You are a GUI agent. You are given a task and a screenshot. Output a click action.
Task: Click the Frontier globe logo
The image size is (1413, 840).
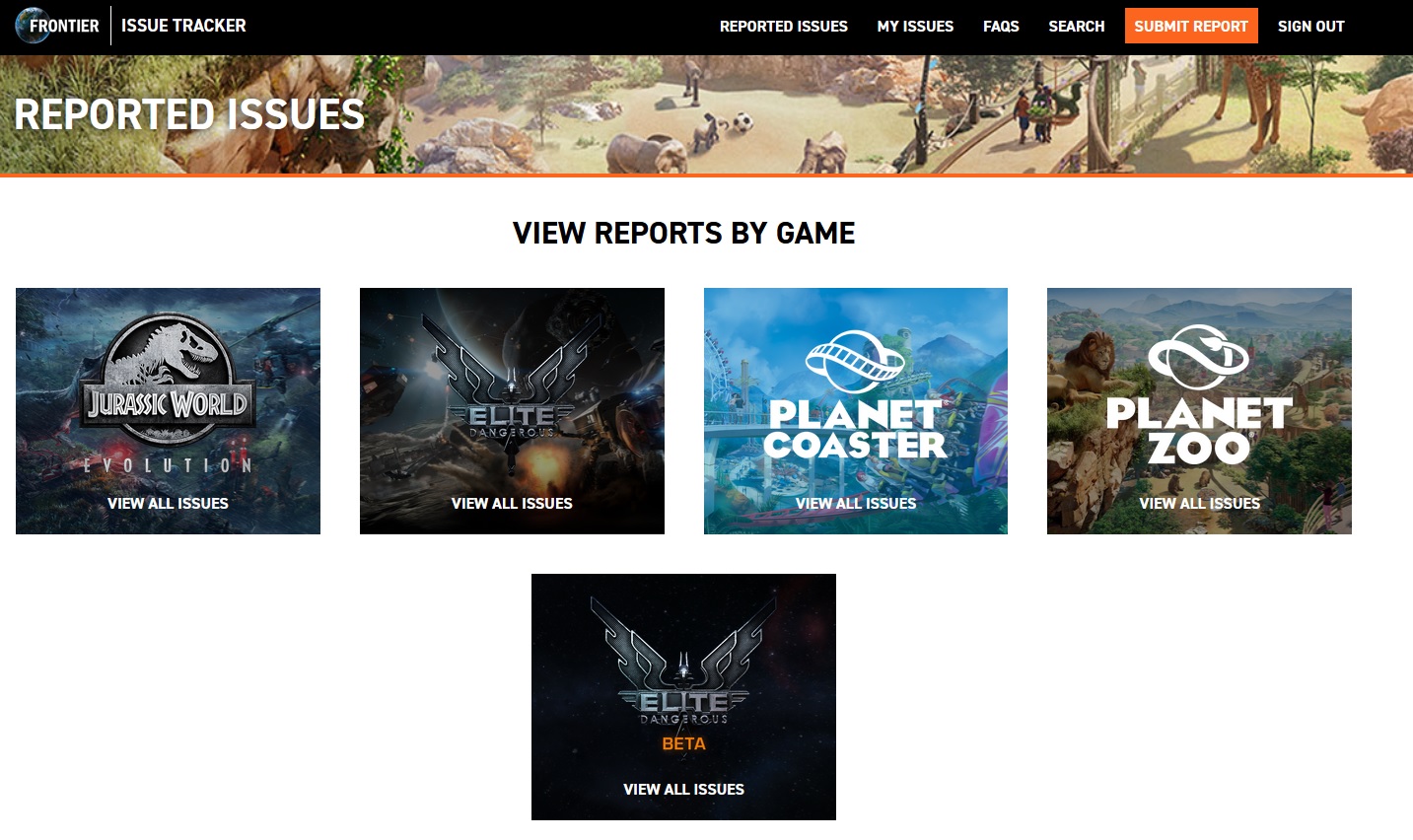click(58, 26)
